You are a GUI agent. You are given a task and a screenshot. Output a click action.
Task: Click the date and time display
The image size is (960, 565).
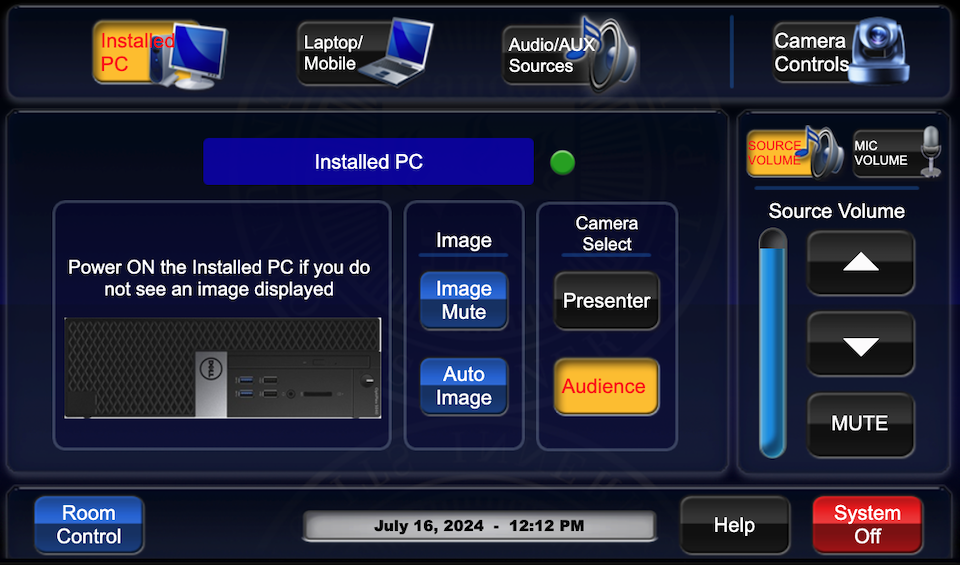pos(479,526)
